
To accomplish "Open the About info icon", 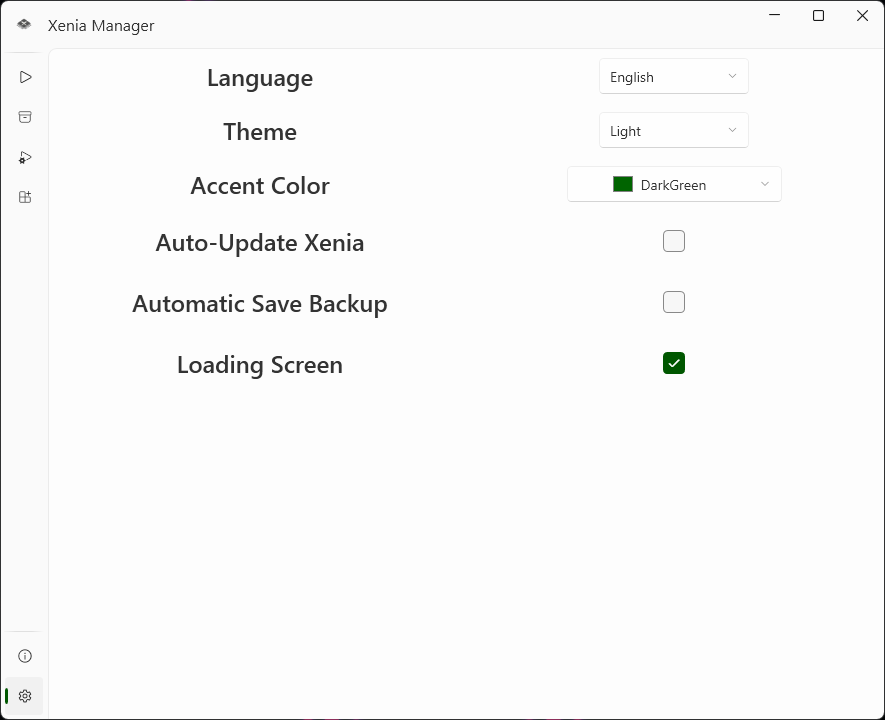I will click(x=25, y=656).
